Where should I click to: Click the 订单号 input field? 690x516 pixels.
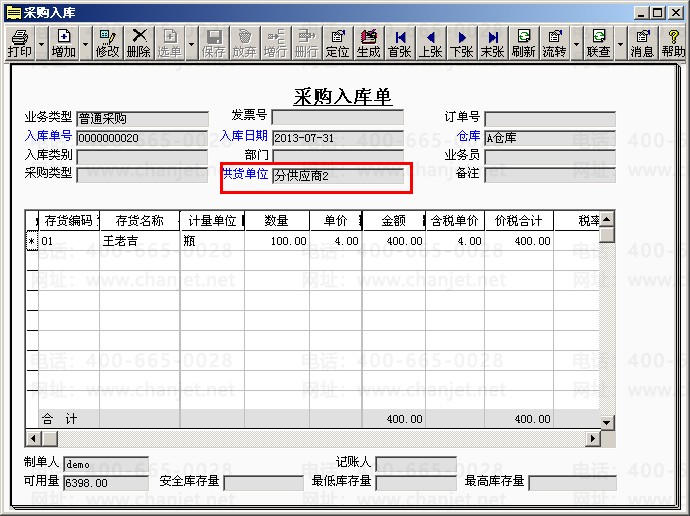550,119
